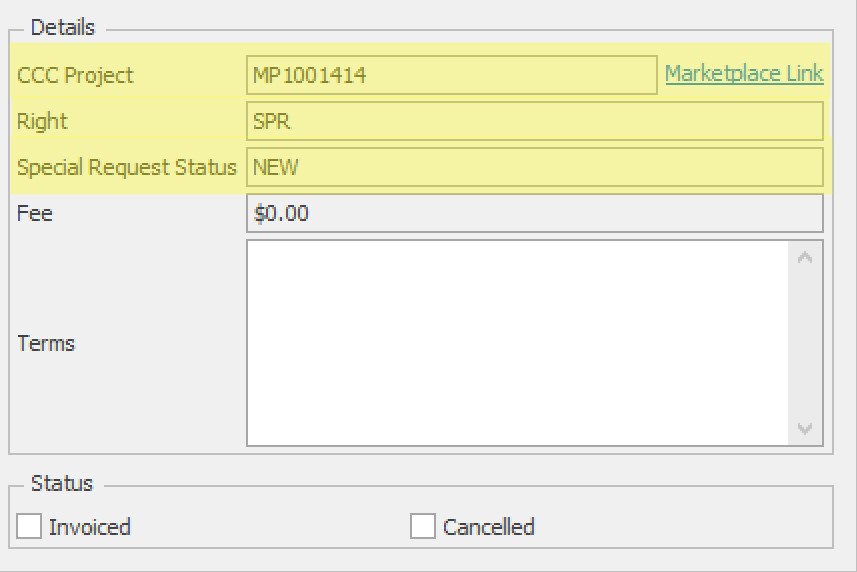Toggle the Cancelled checkbox

[x=423, y=526]
